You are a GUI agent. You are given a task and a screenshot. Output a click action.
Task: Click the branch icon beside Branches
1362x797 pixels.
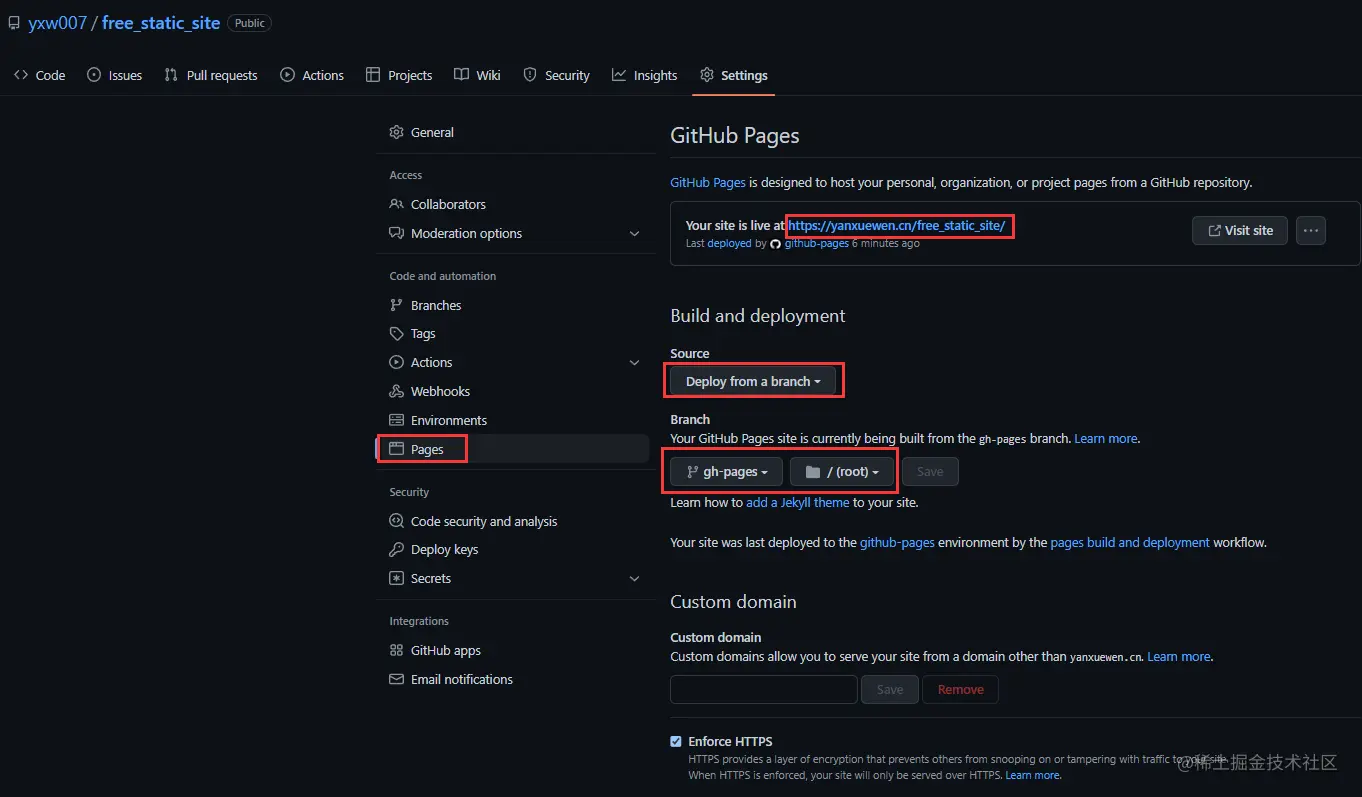coord(396,305)
